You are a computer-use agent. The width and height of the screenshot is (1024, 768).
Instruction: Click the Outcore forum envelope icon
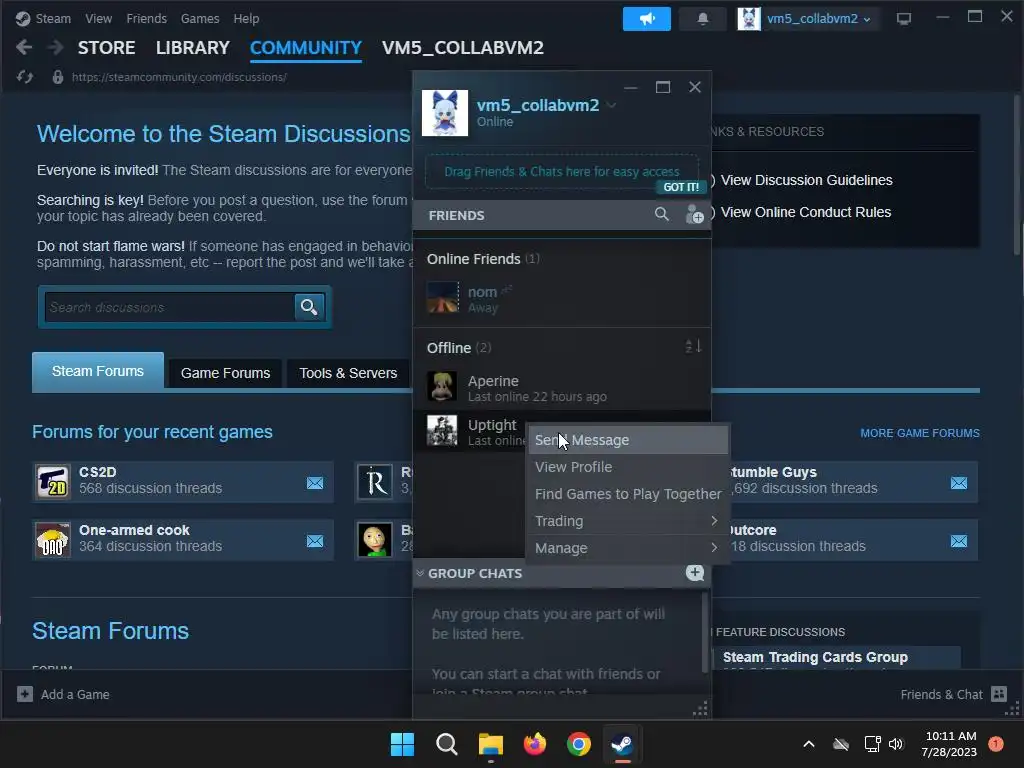click(x=959, y=541)
